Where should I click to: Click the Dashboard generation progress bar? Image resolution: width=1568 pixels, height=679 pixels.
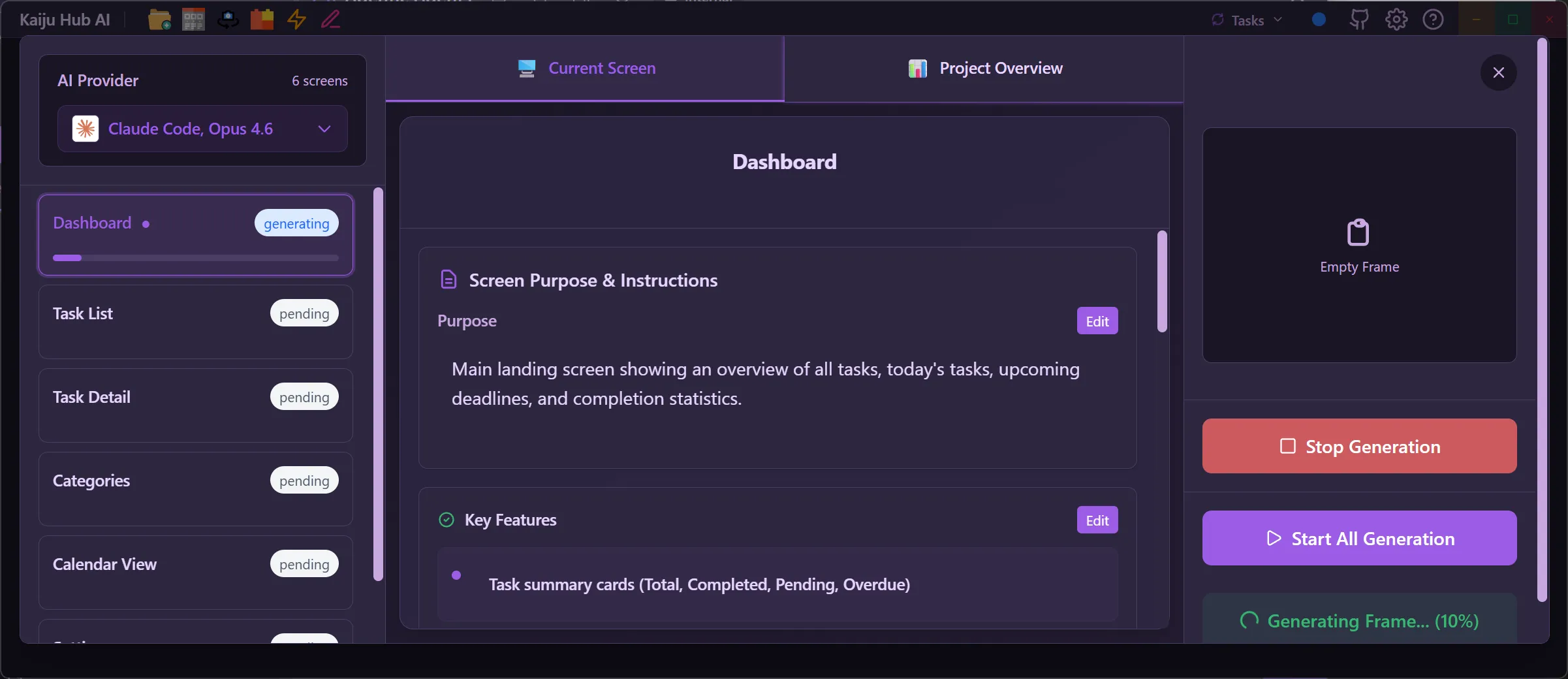[196, 258]
